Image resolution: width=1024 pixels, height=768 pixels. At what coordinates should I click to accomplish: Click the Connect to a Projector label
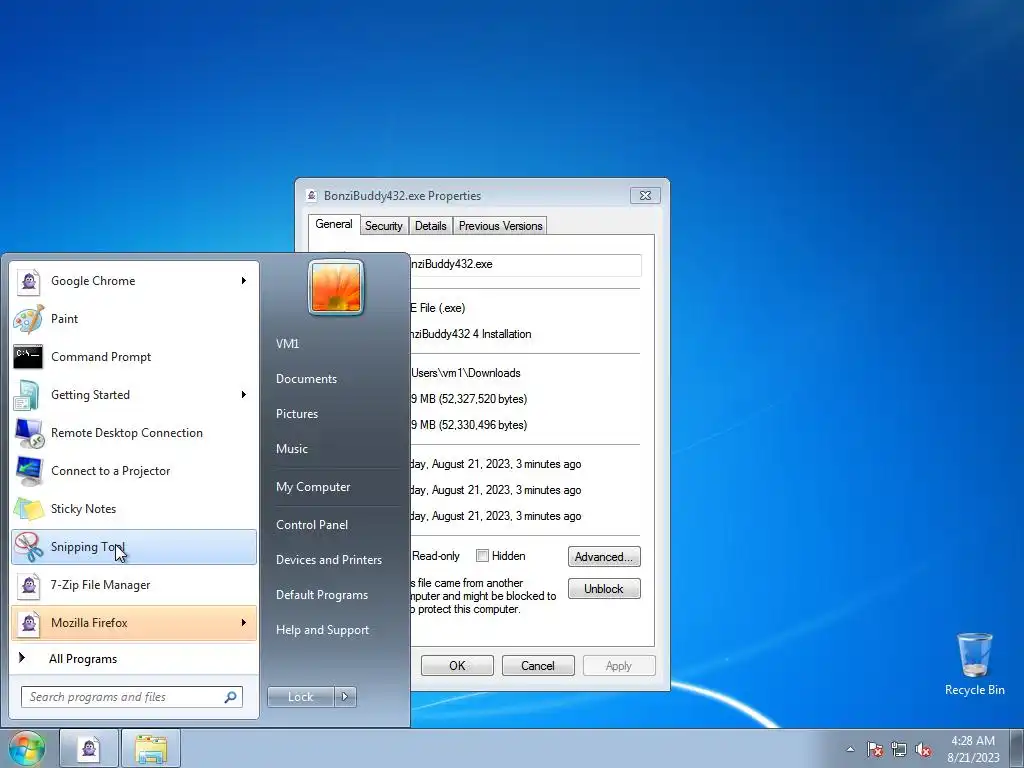pyautogui.click(x=110, y=470)
